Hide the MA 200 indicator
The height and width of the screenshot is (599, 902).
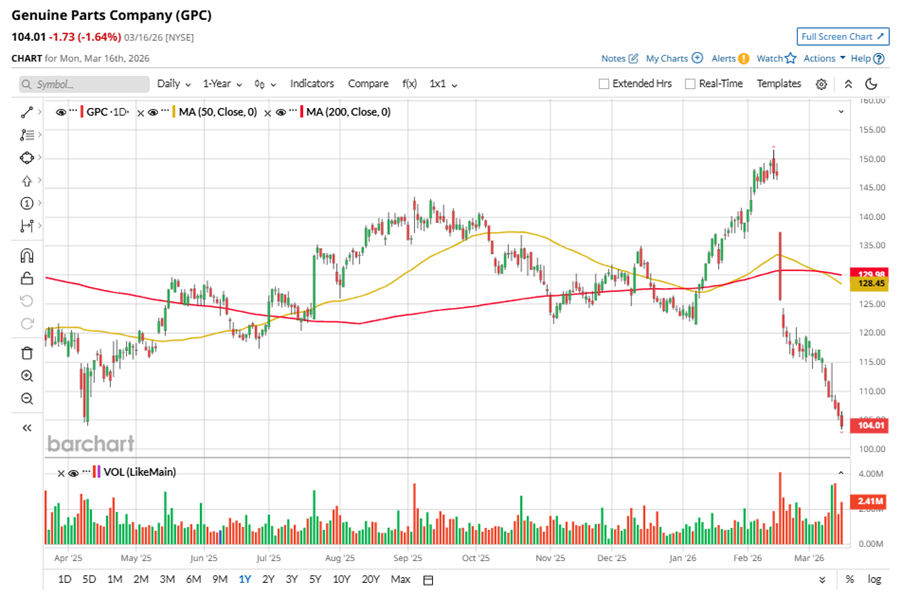281,112
